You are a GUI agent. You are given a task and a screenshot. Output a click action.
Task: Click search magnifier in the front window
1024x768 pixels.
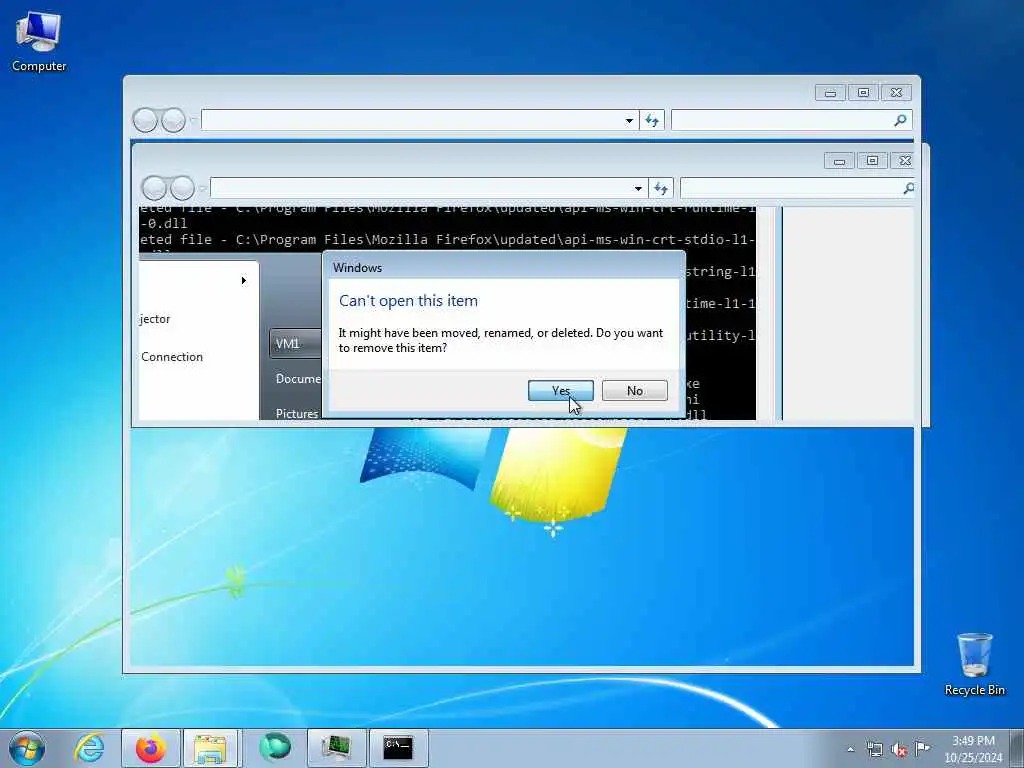tap(908, 188)
